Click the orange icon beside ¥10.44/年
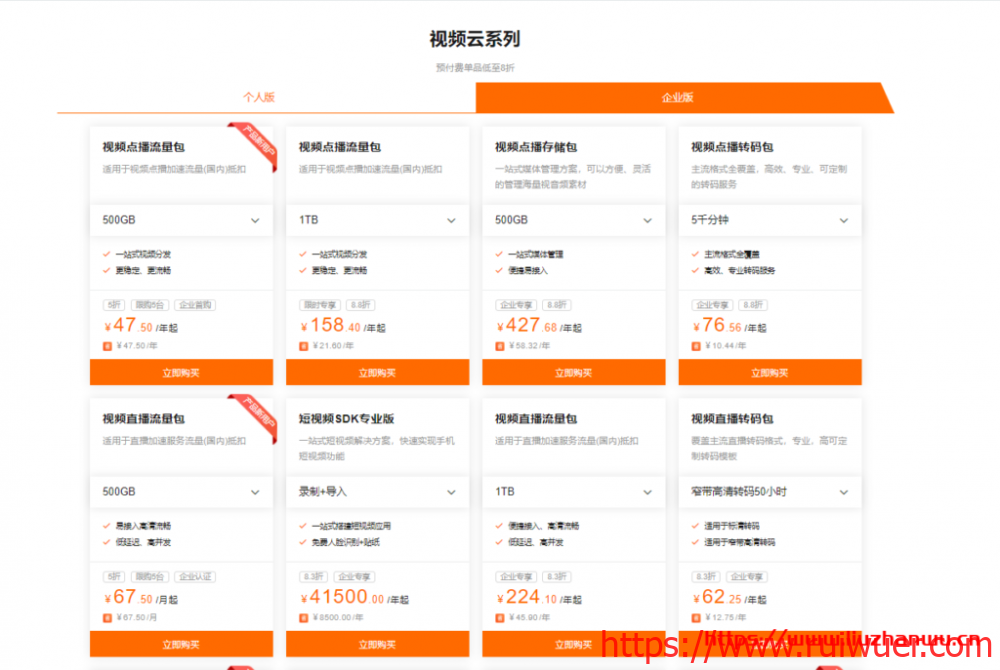 [x=695, y=346]
